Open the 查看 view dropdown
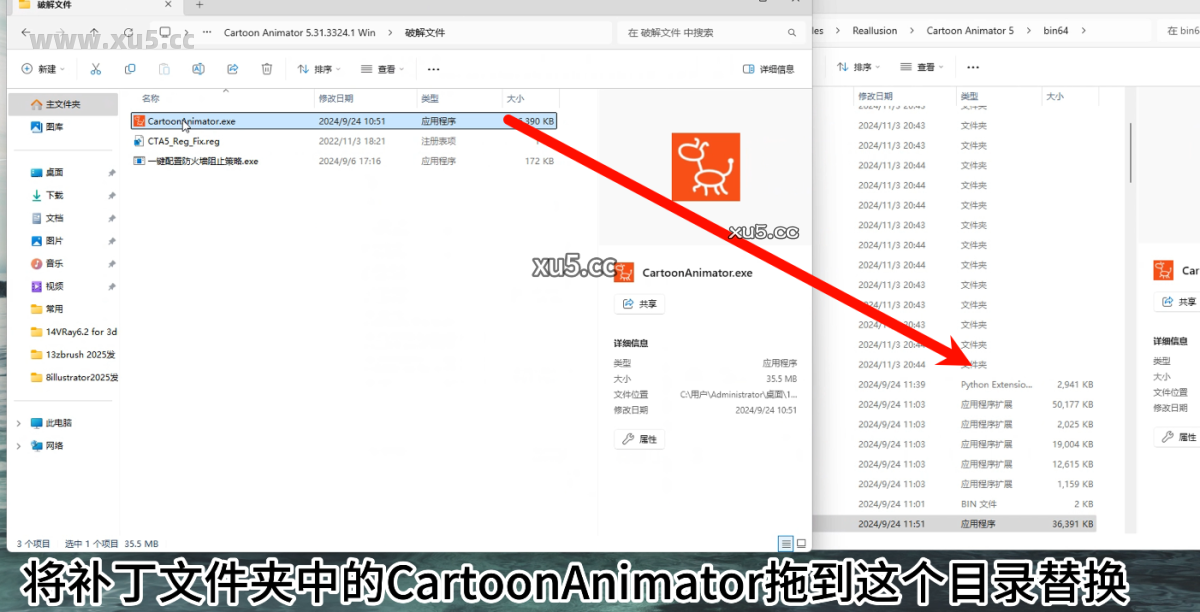The width and height of the screenshot is (1200, 612). pos(385,69)
